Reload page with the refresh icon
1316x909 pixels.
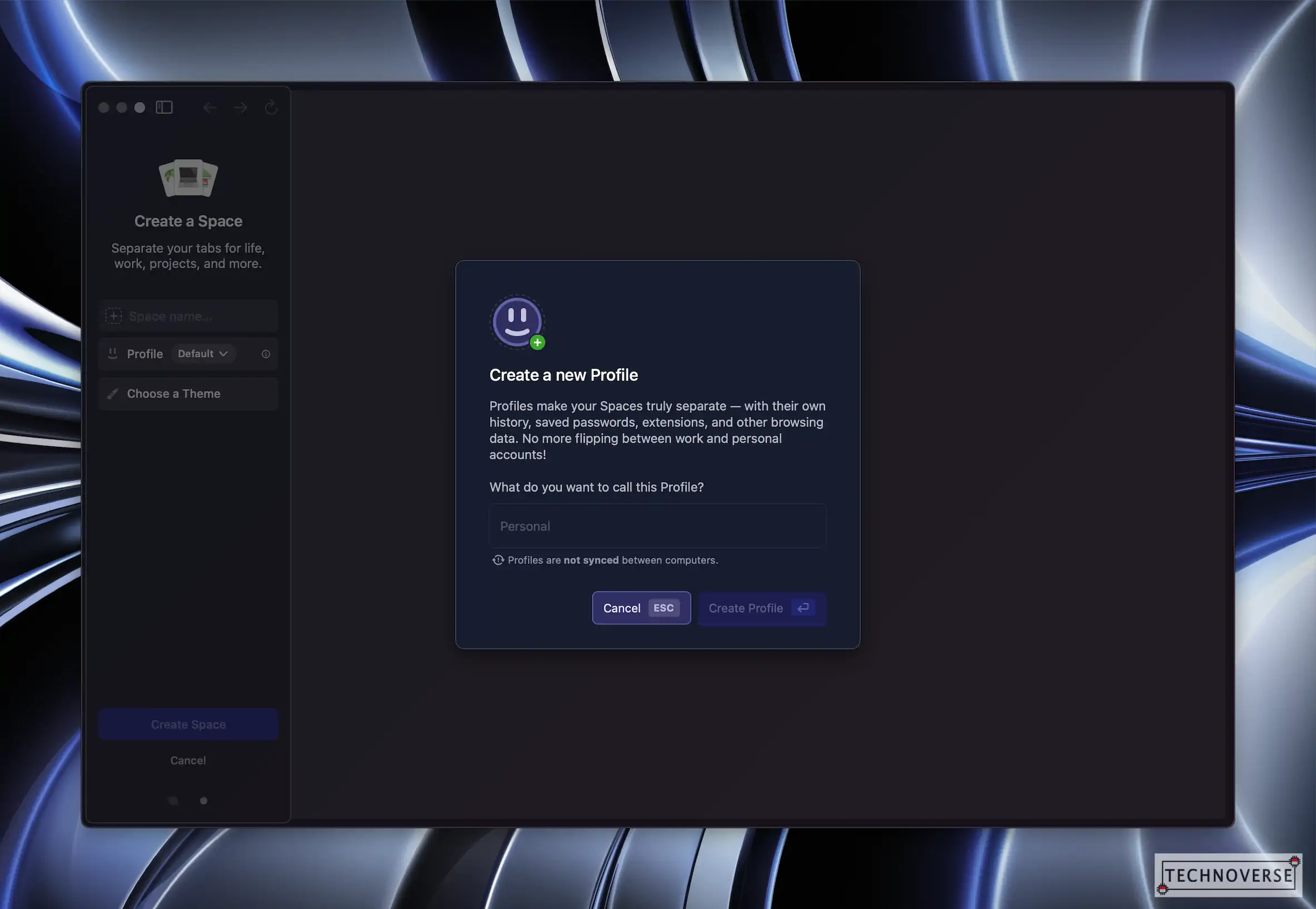pyautogui.click(x=271, y=107)
